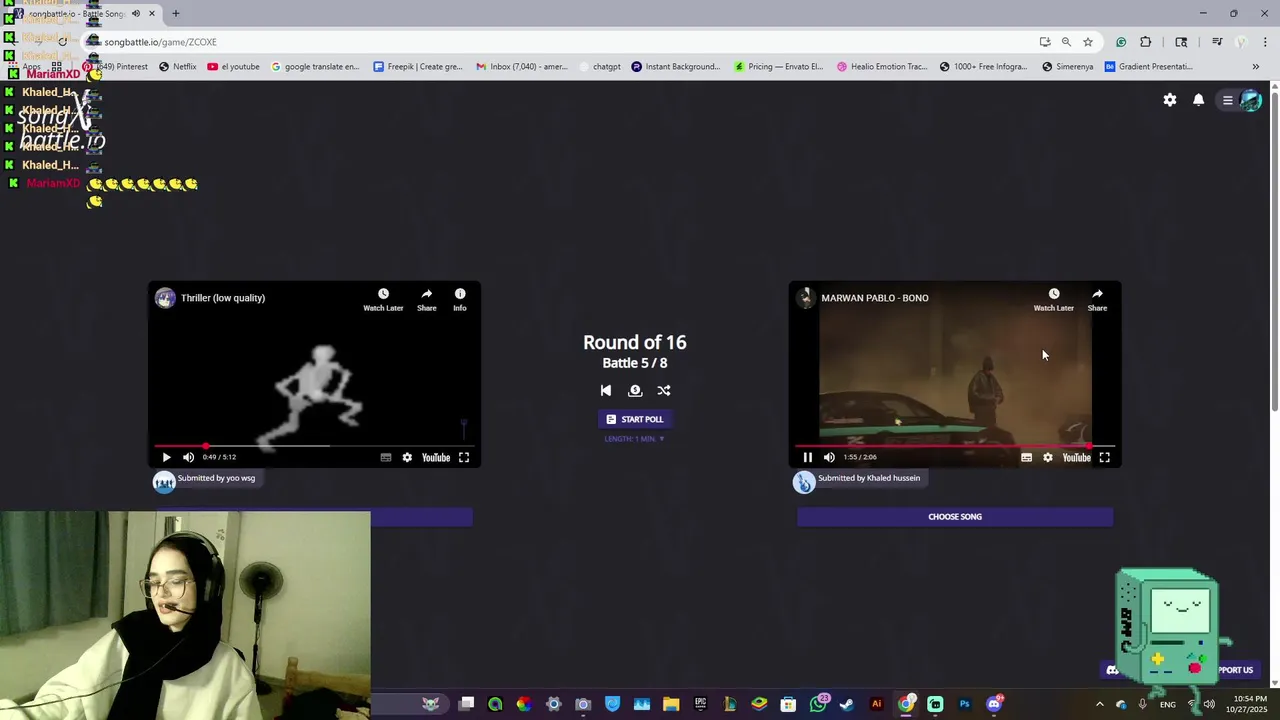The width and height of the screenshot is (1280, 720).
Task: Open browser zoom magnifier icon
Action: [1066, 42]
